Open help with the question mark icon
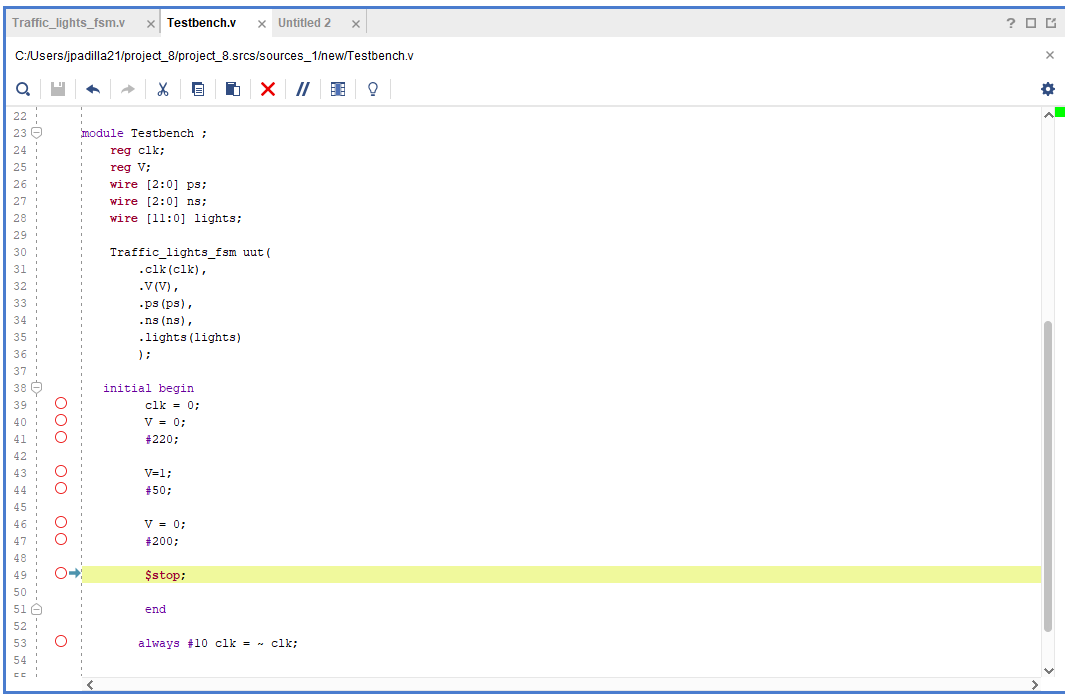The image size is (1065, 695). click(1010, 21)
